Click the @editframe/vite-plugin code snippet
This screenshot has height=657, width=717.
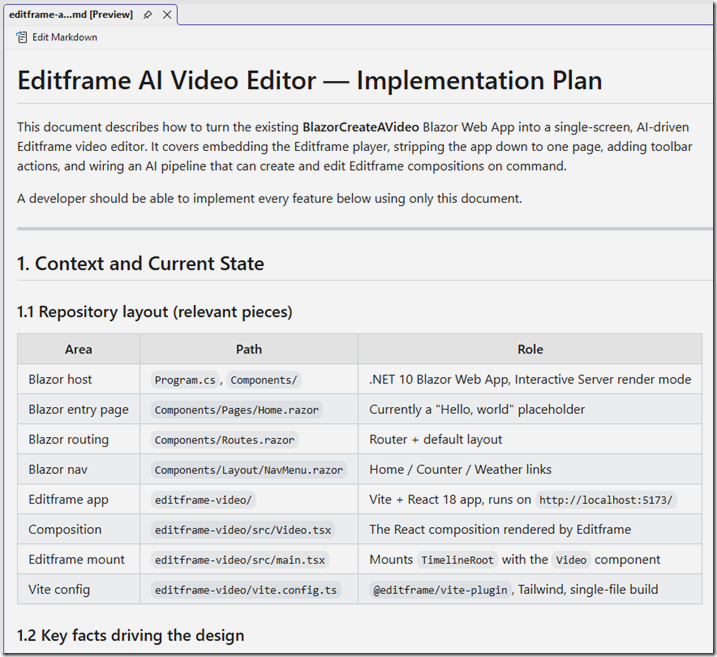(440, 590)
